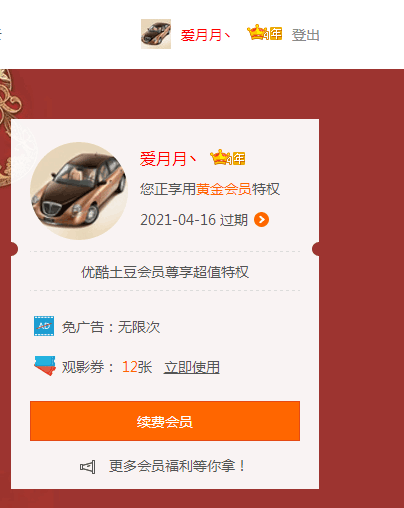Click the blue ad-free AD icon
This screenshot has height=508, width=404.
44,326
